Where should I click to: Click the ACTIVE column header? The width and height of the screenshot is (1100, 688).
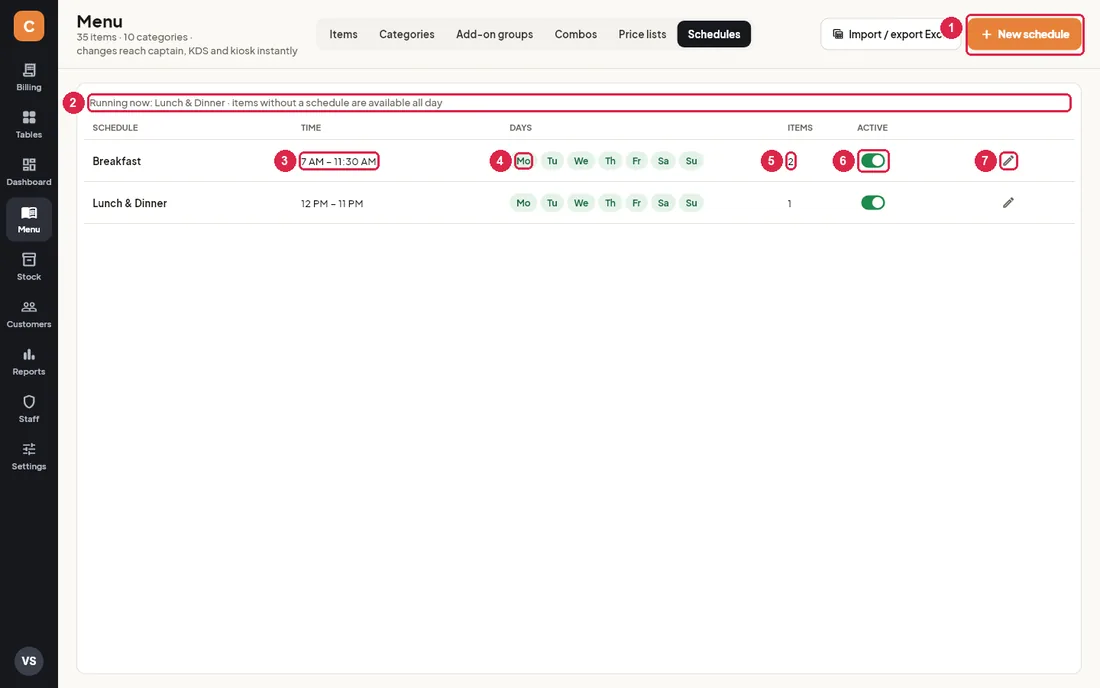(x=872, y=128)
